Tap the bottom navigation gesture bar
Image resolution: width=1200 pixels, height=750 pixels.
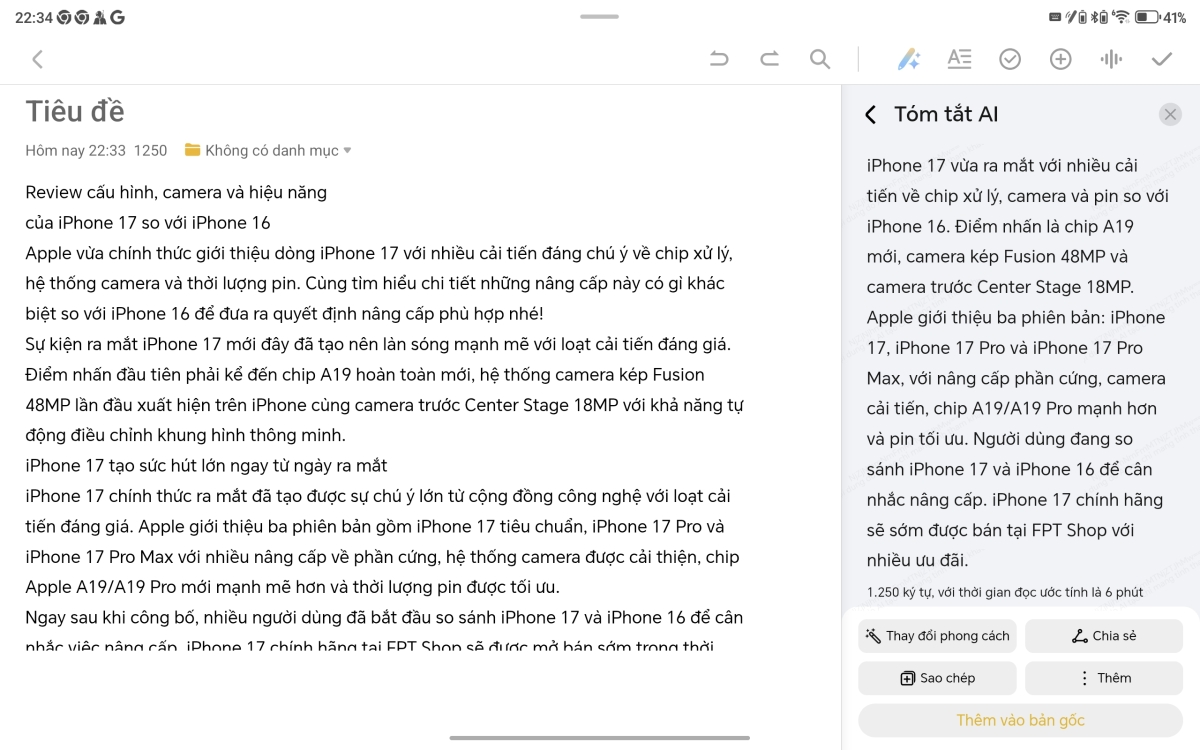pyautogui.click(x=599, y=738)
